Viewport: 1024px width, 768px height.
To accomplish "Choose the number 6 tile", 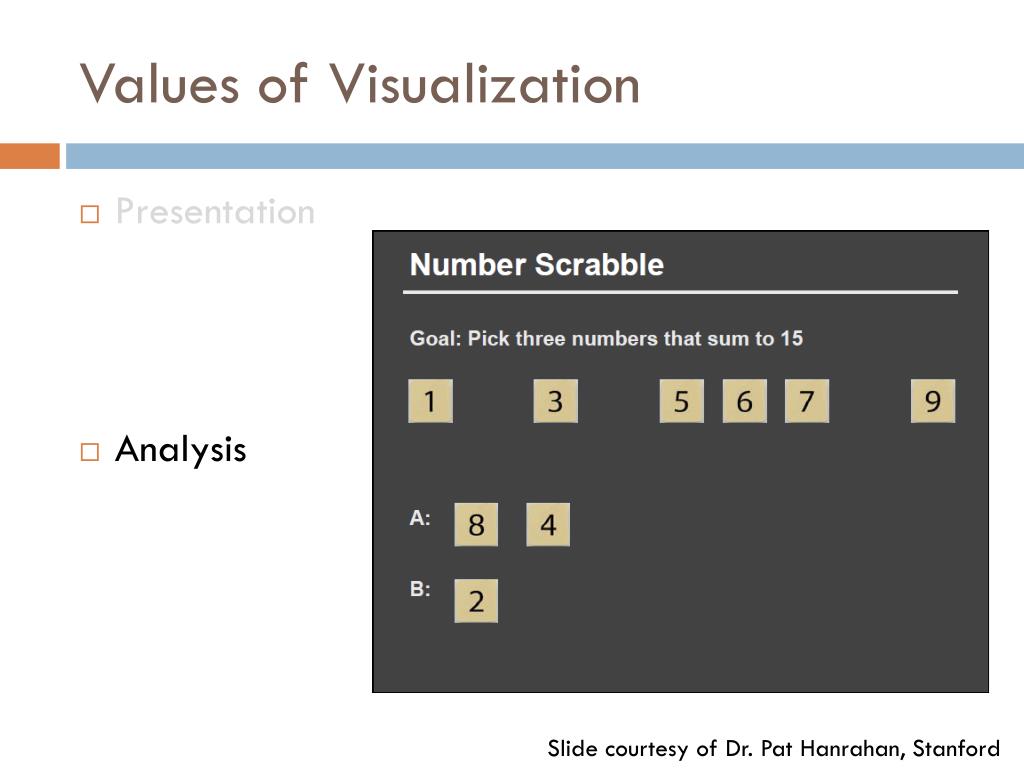I will pyautogui.click(x=744, y=401).
